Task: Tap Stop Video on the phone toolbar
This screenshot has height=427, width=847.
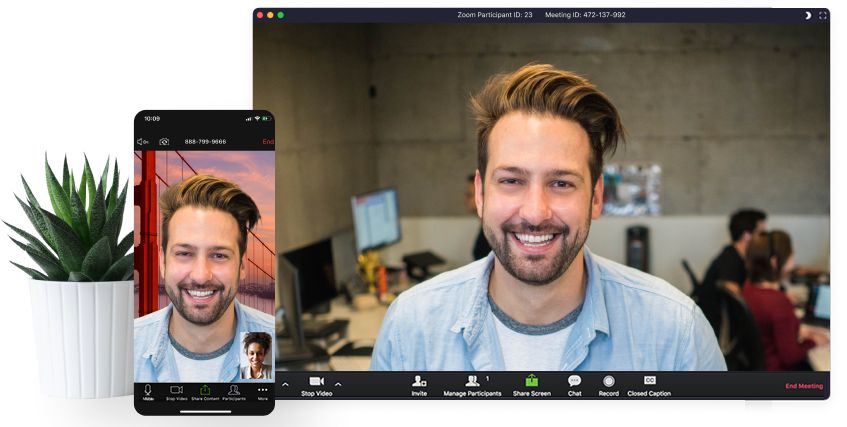Action: (176, 392)
